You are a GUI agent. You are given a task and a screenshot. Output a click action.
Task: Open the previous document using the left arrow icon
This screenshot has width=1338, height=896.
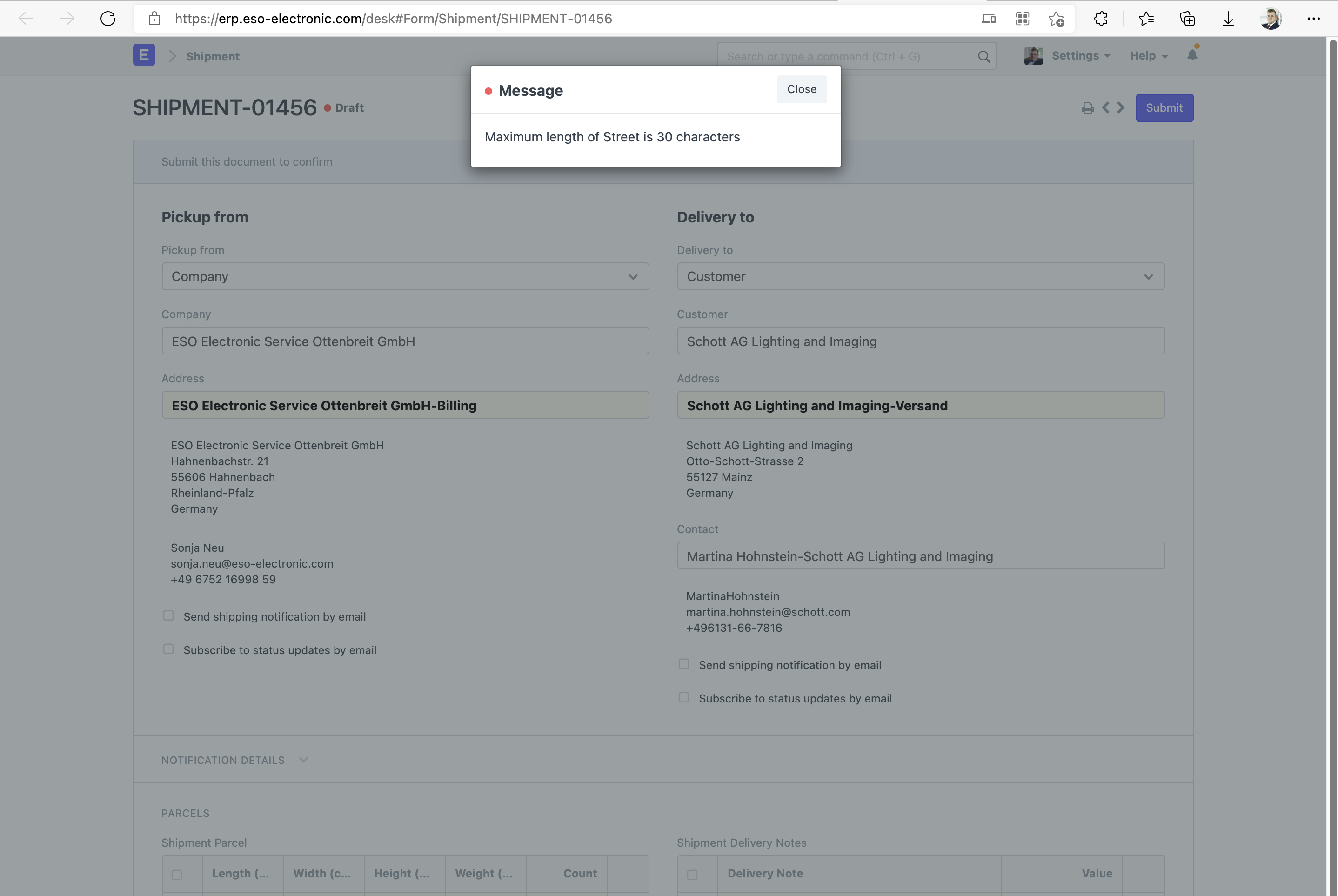pyautogui.click(x=1106, y=107)
